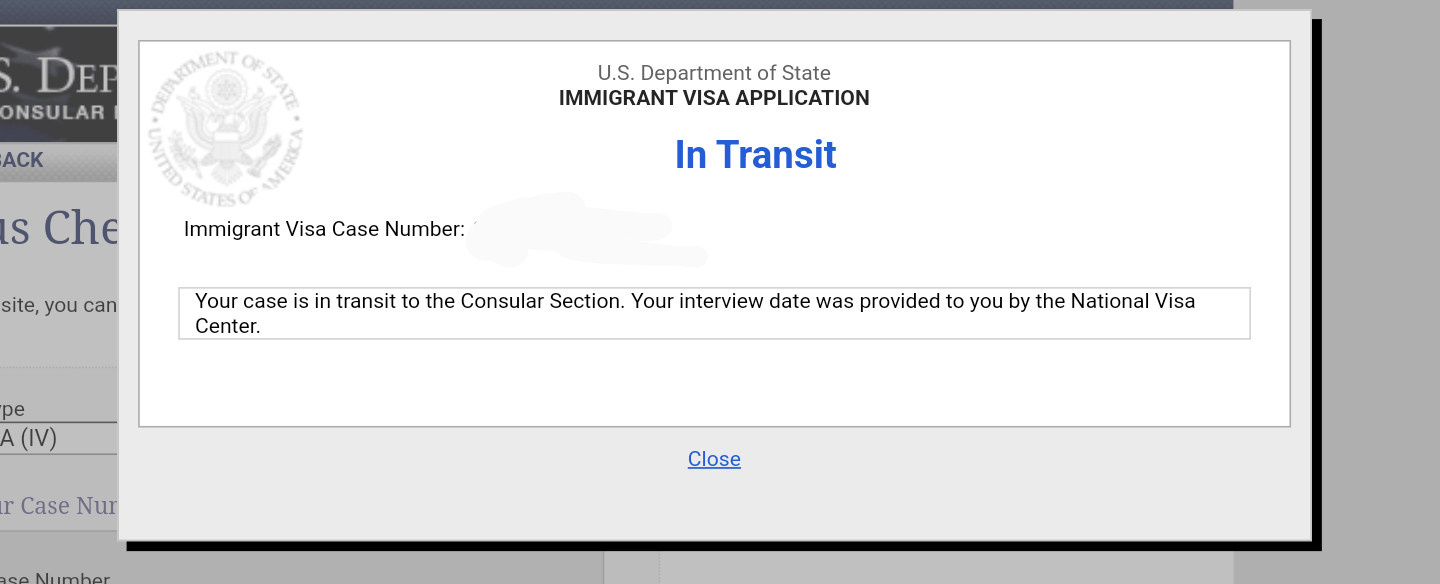Viewport: 1440px width, 584px height.
Task: Click the Case Number section label behind dialog
Action: [x=59, y=505]
